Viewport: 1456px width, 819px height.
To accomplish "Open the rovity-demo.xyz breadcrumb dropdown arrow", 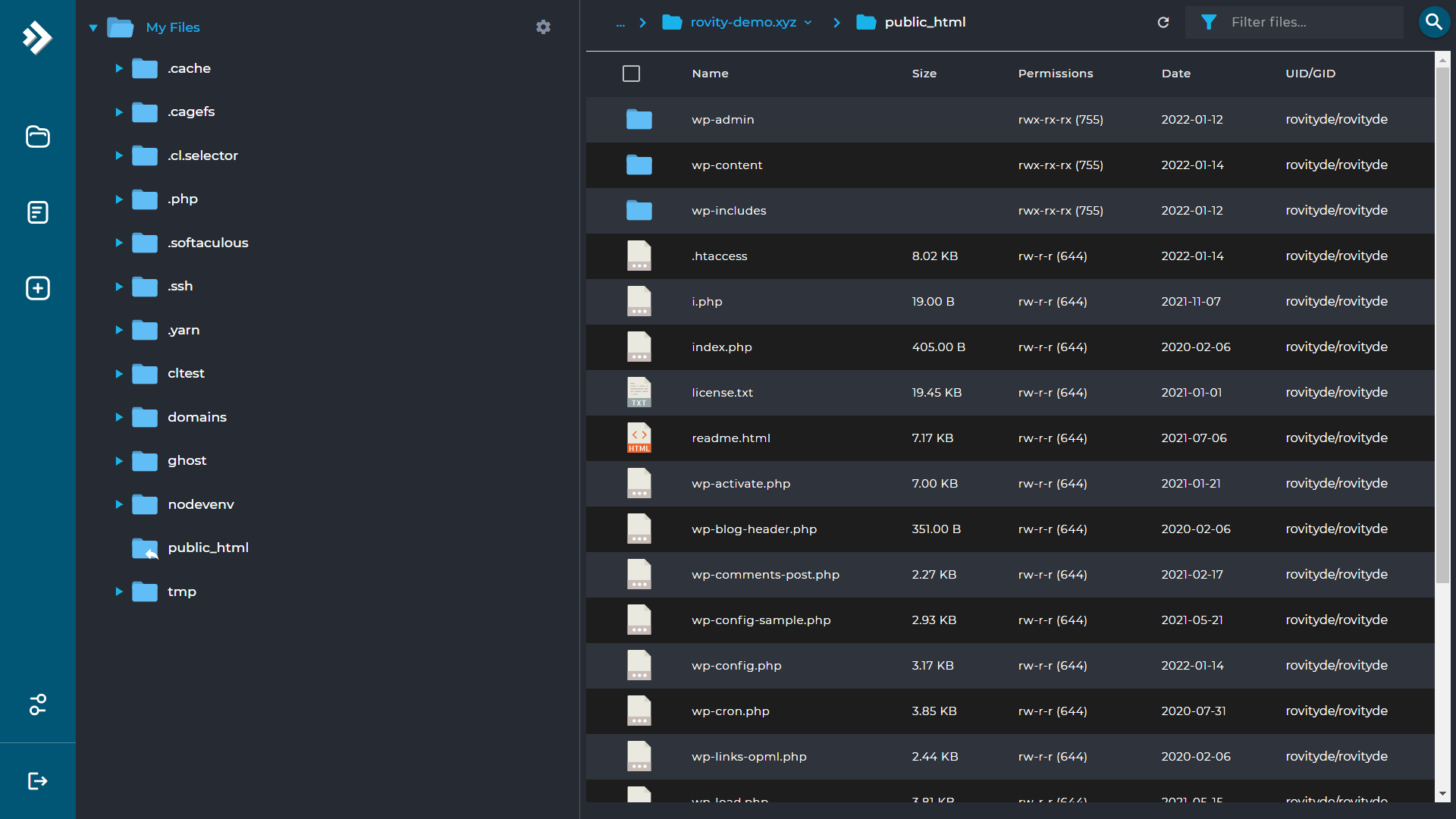I will 808,23.
